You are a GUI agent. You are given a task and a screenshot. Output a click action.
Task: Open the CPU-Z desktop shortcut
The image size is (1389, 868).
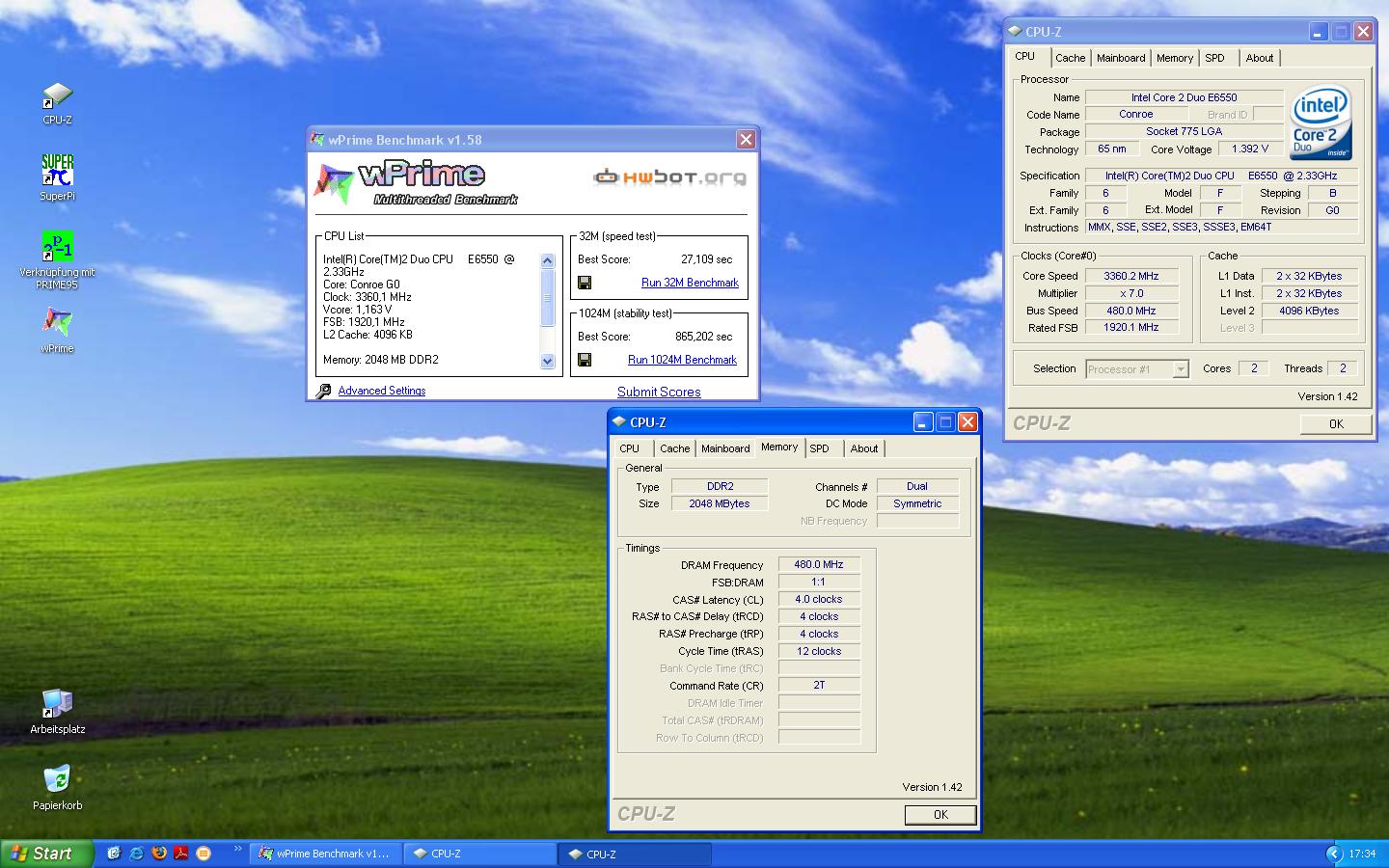[57, 103]
